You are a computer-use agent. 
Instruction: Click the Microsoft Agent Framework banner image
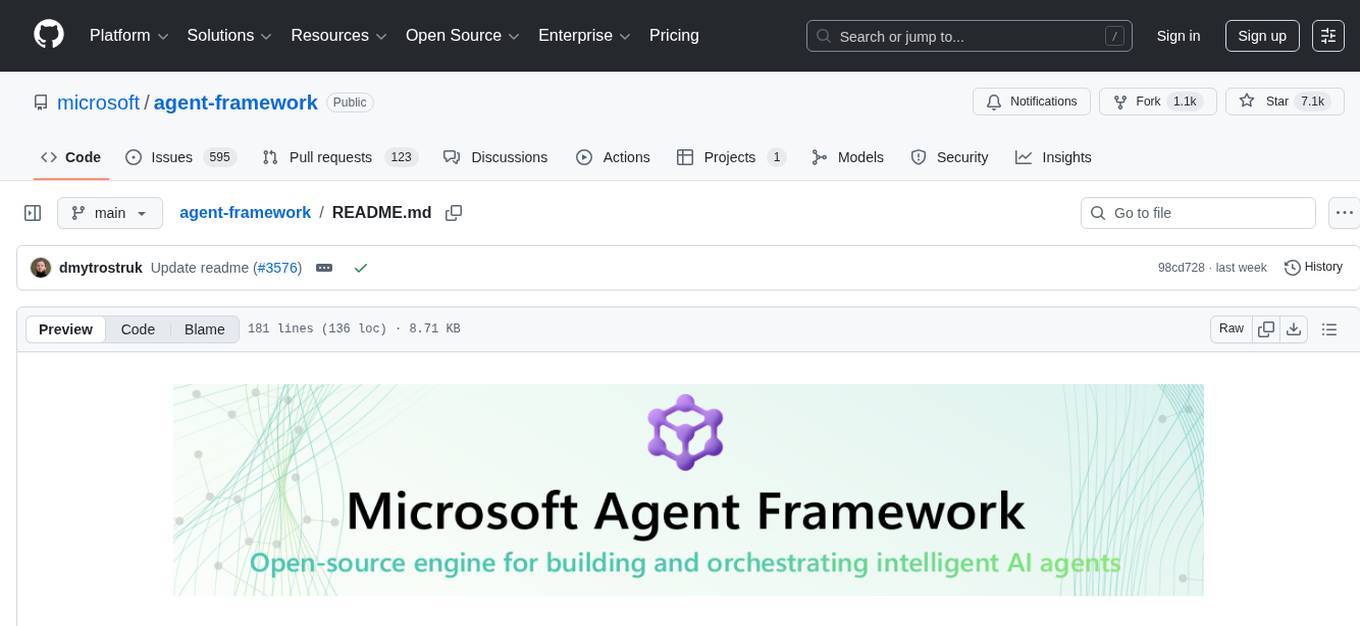(x=688, y=490)
